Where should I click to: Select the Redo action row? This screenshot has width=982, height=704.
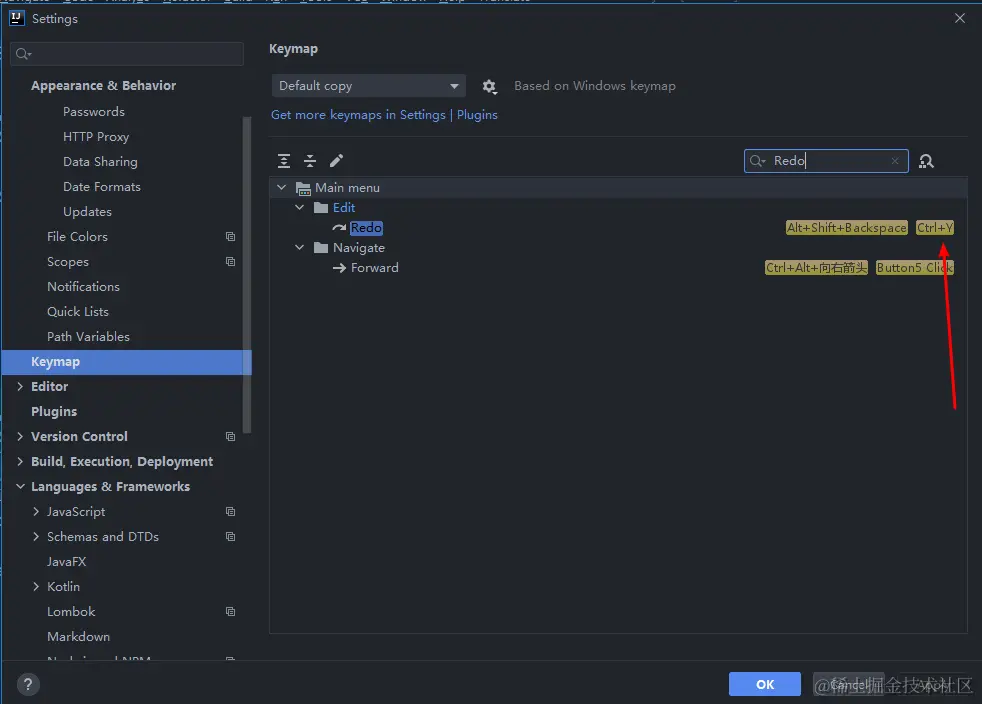pos(618,228)
